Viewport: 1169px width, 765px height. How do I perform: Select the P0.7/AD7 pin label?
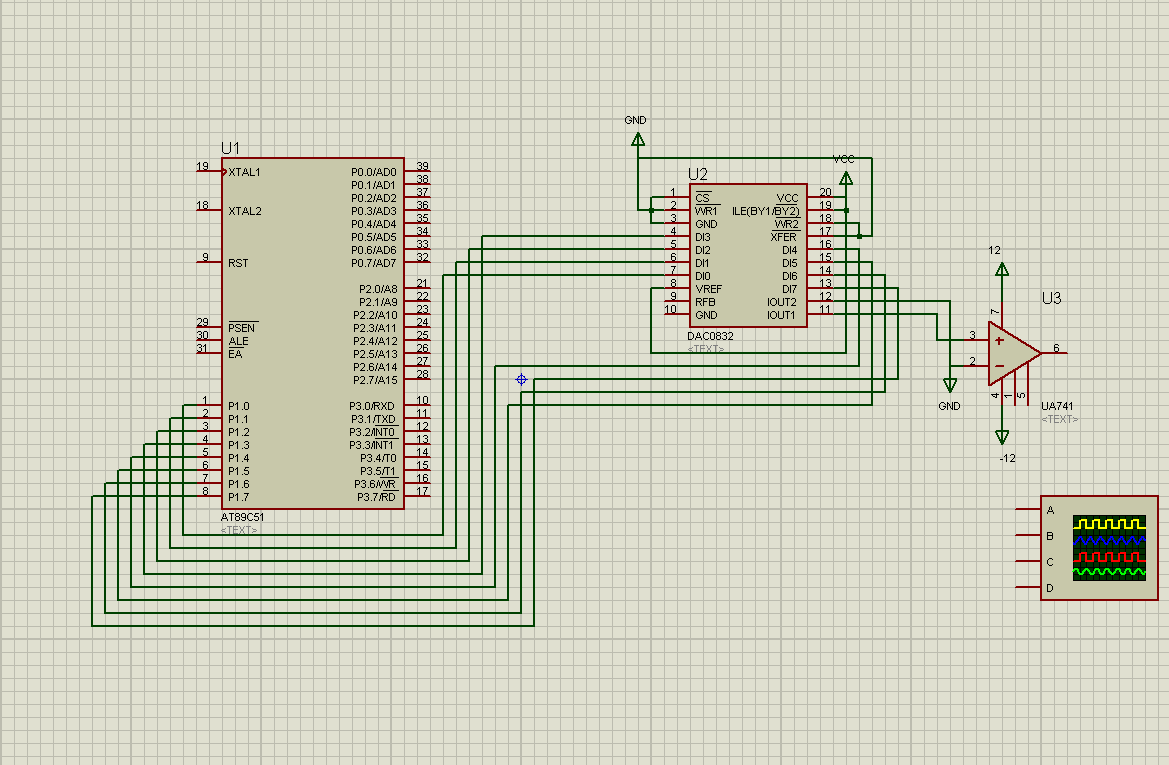click(374, 263)
